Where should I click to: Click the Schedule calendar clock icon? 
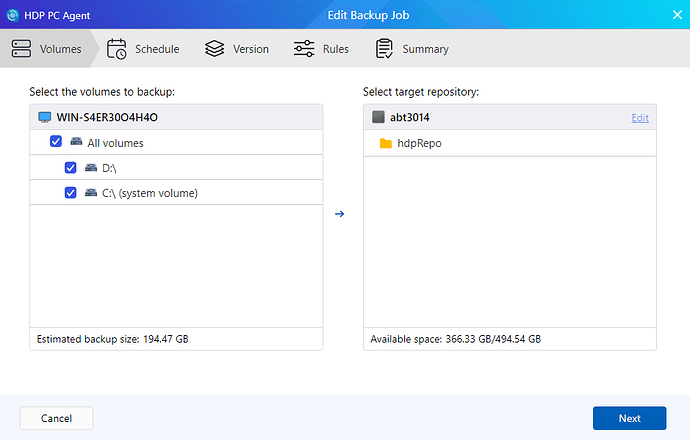coord(117,49)
